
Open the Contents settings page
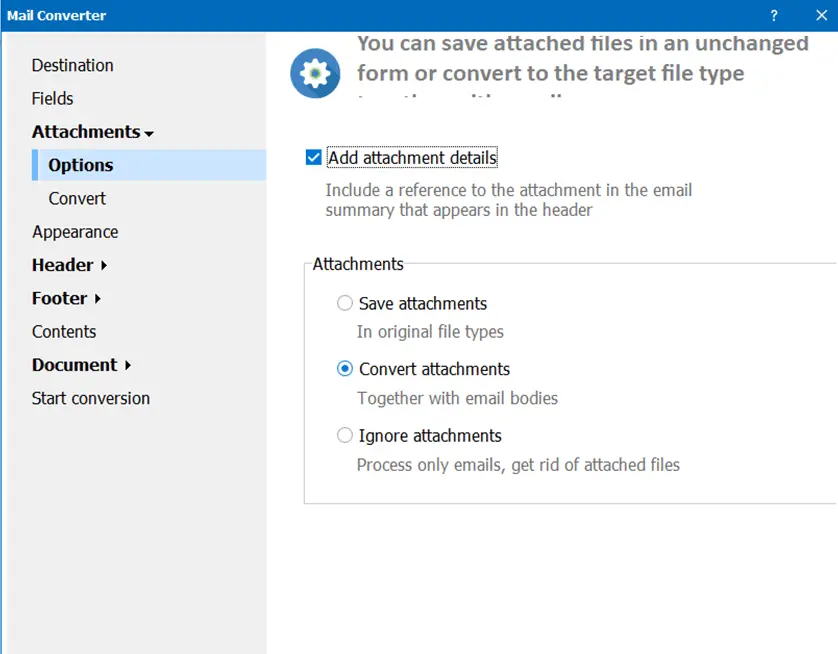(64, 331)
